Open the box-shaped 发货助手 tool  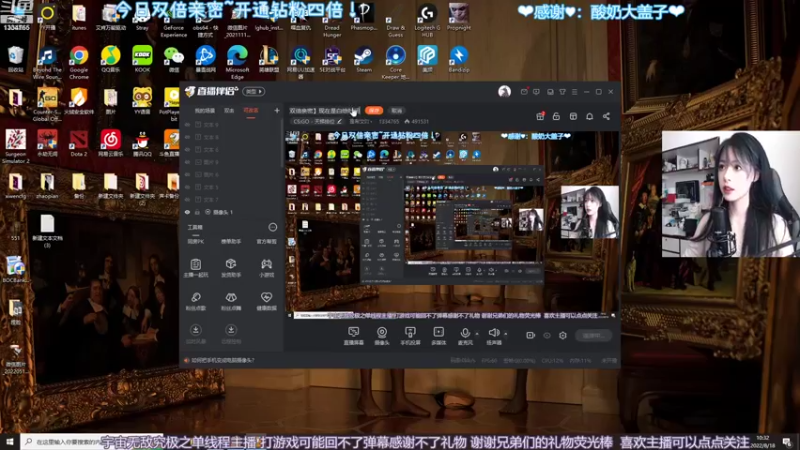(x=231, y=268)
